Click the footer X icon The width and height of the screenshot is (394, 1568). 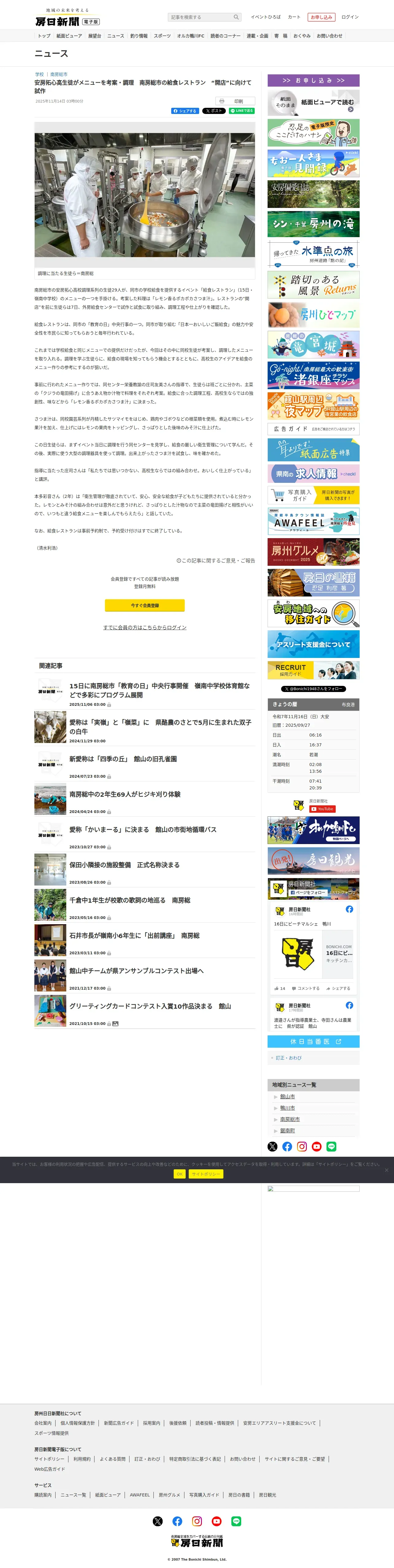pyautogui.click(x=157, y=1521)
